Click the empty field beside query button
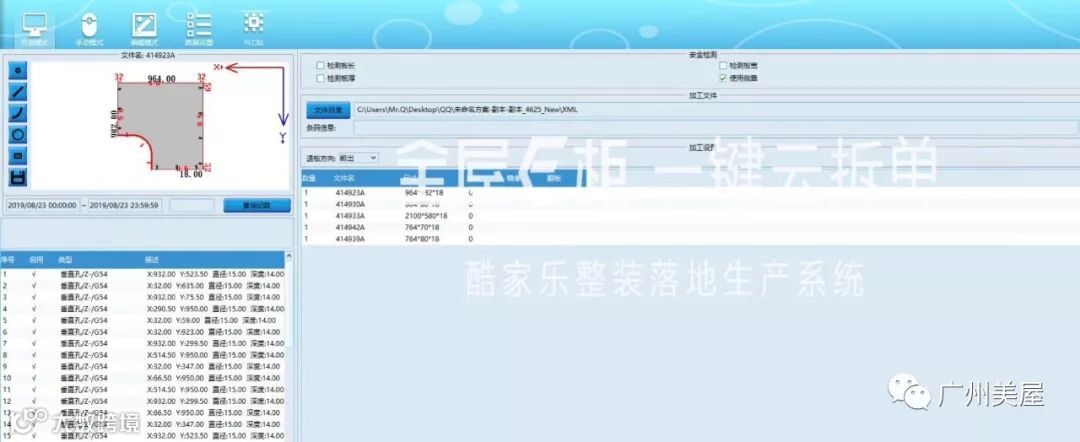 coord(192,205)
